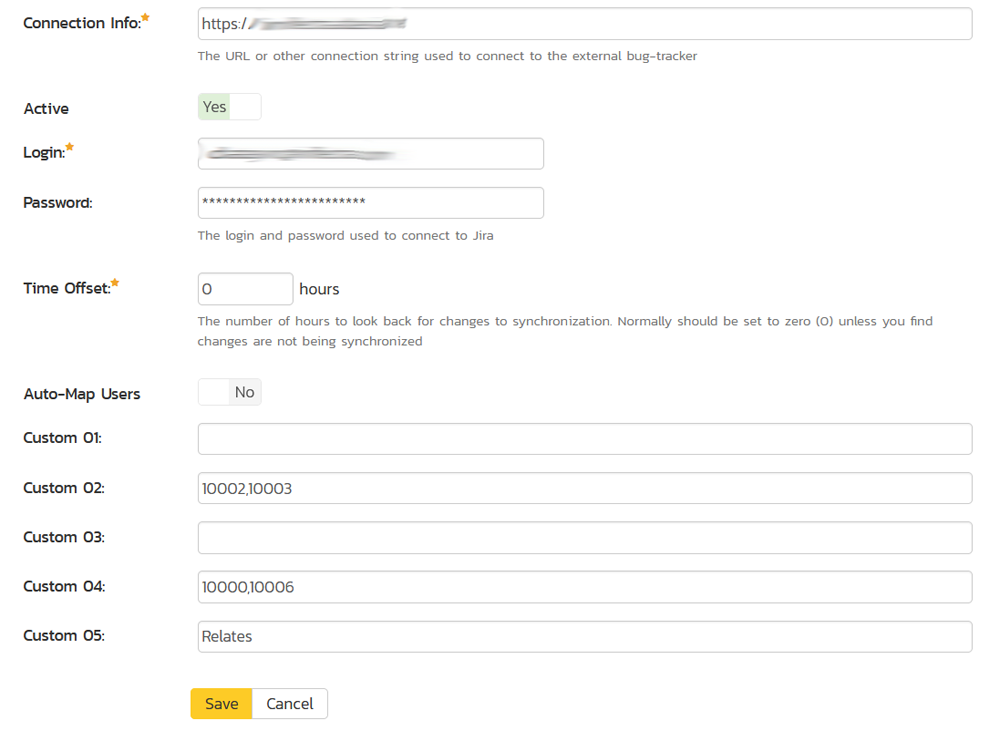Click the Custom 02 field containing 10002,10003
Viewport: 1000px width, 731px height.
pyautogui.click(x=585, y=488)
